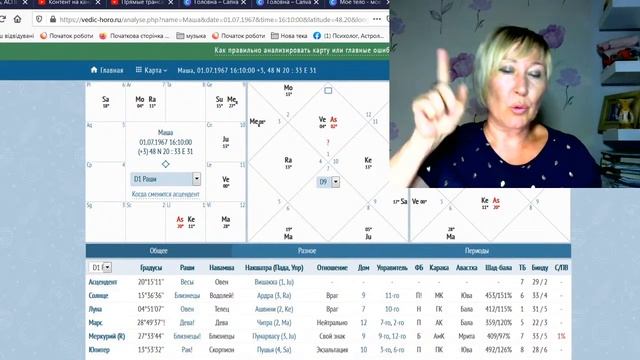Open the Facebook 'Психолог, Астрол...' bookmark
The height and width of the screenshot is (360, 640).
coord(349,36)
